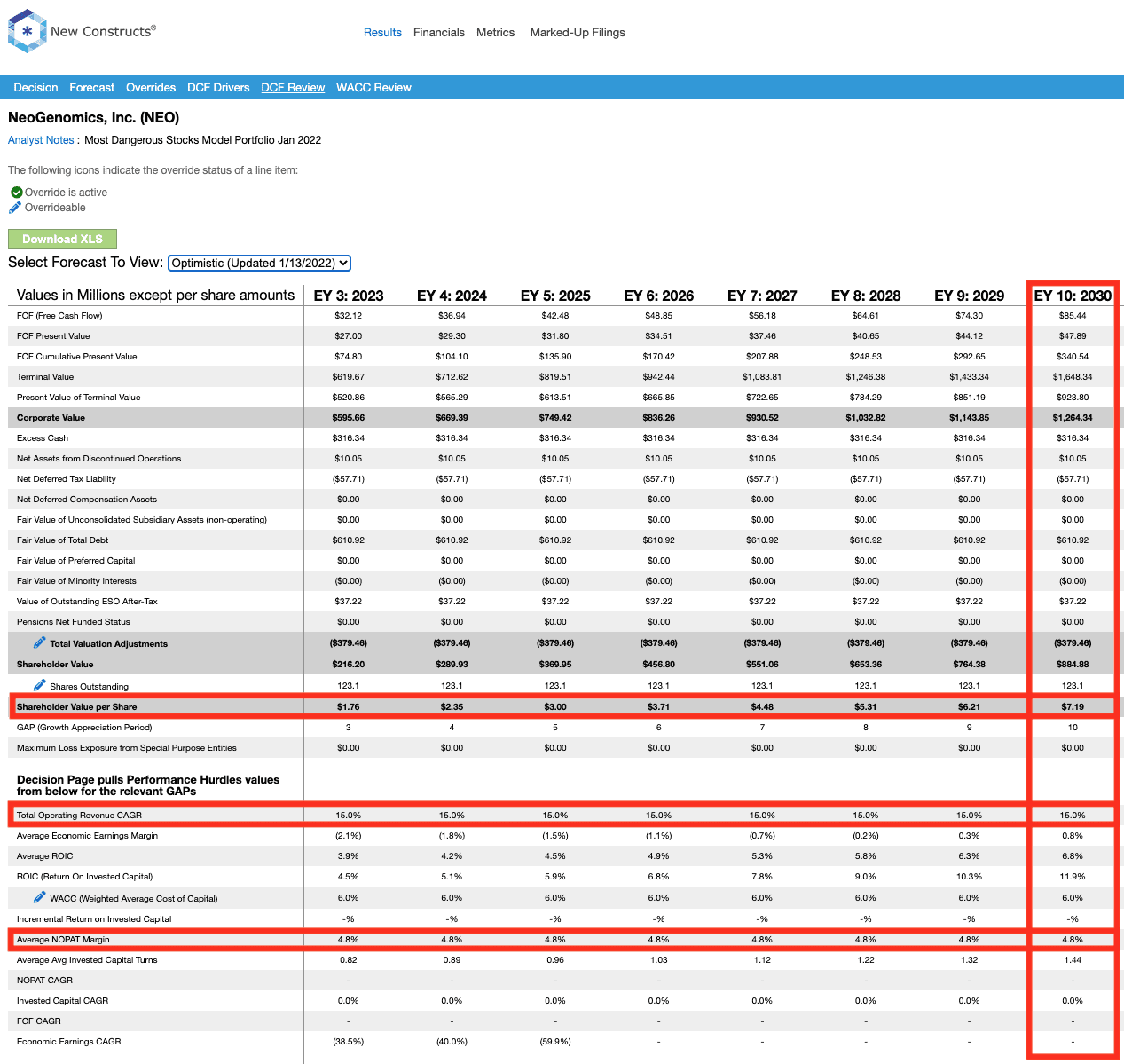Click the Average ROIC row label
This screenshot has width=1124, height=1064.
click(45, 856)
